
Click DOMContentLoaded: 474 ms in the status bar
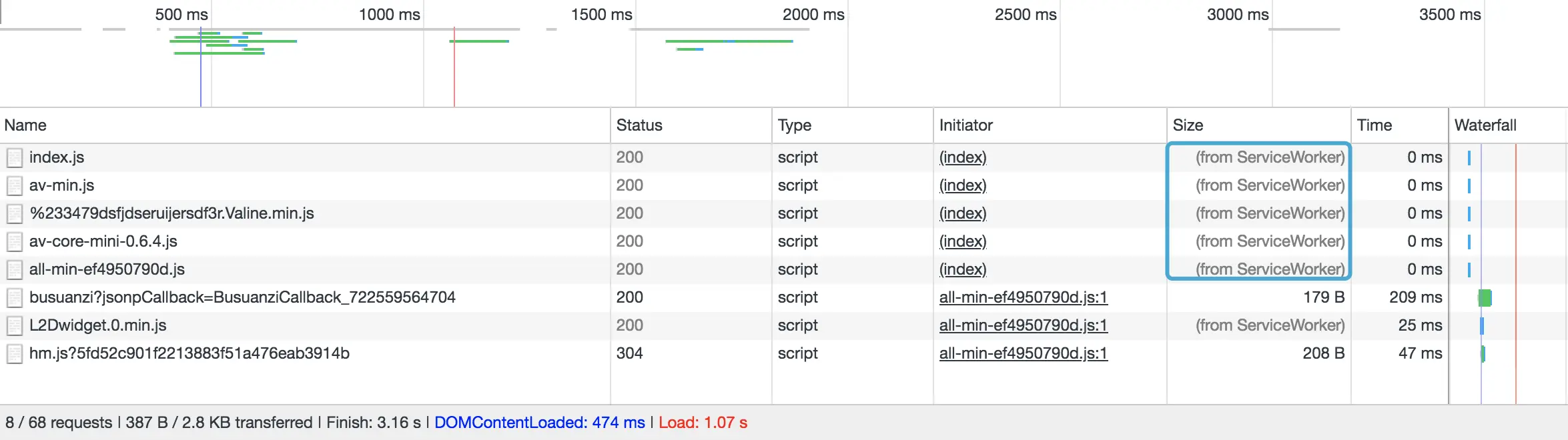539,423
